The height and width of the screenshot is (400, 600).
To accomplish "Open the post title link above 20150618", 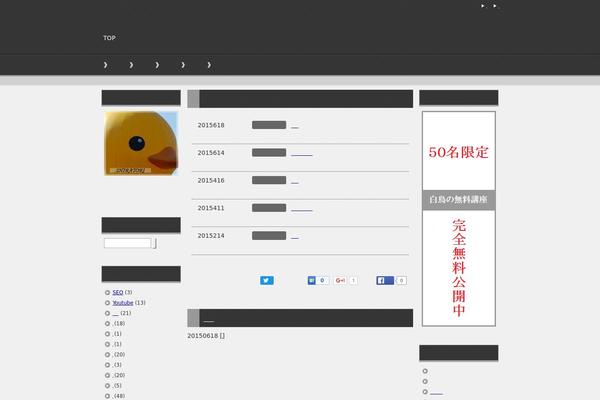I will [209, 321].
